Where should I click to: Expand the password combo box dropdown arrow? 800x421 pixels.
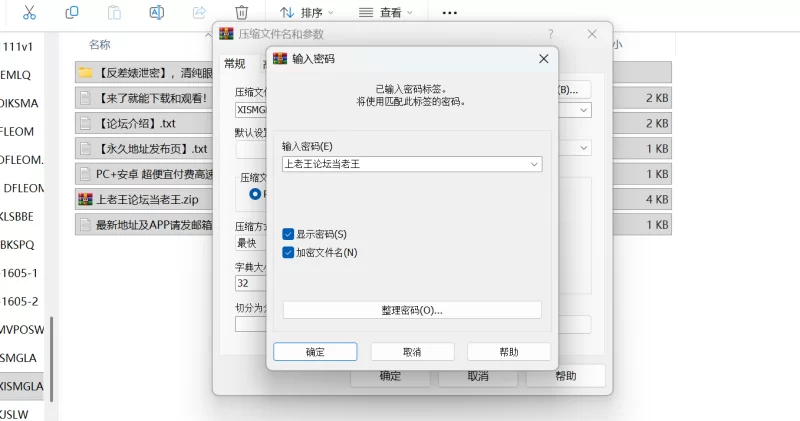[534, 164]
